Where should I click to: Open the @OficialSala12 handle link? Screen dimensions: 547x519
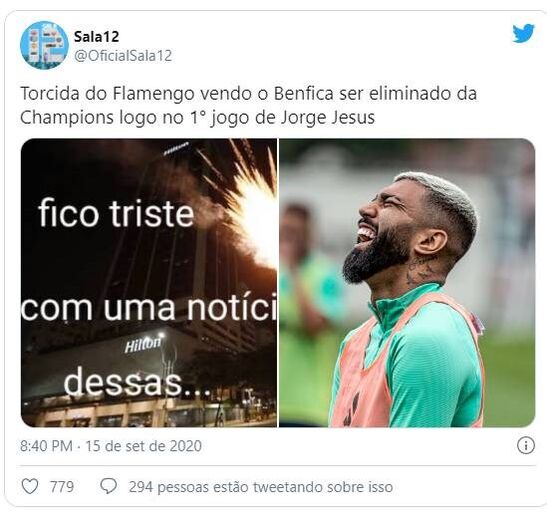click(123, 56)
